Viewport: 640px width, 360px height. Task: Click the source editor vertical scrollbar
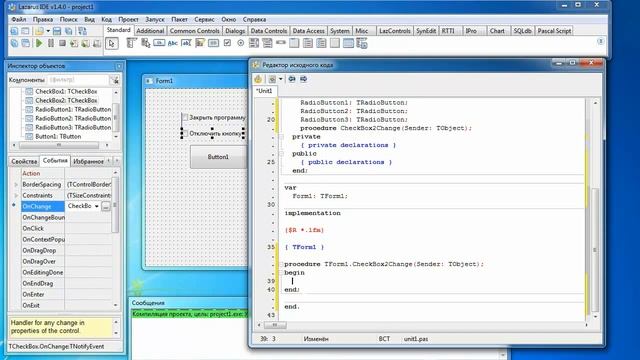coord(595,210)
